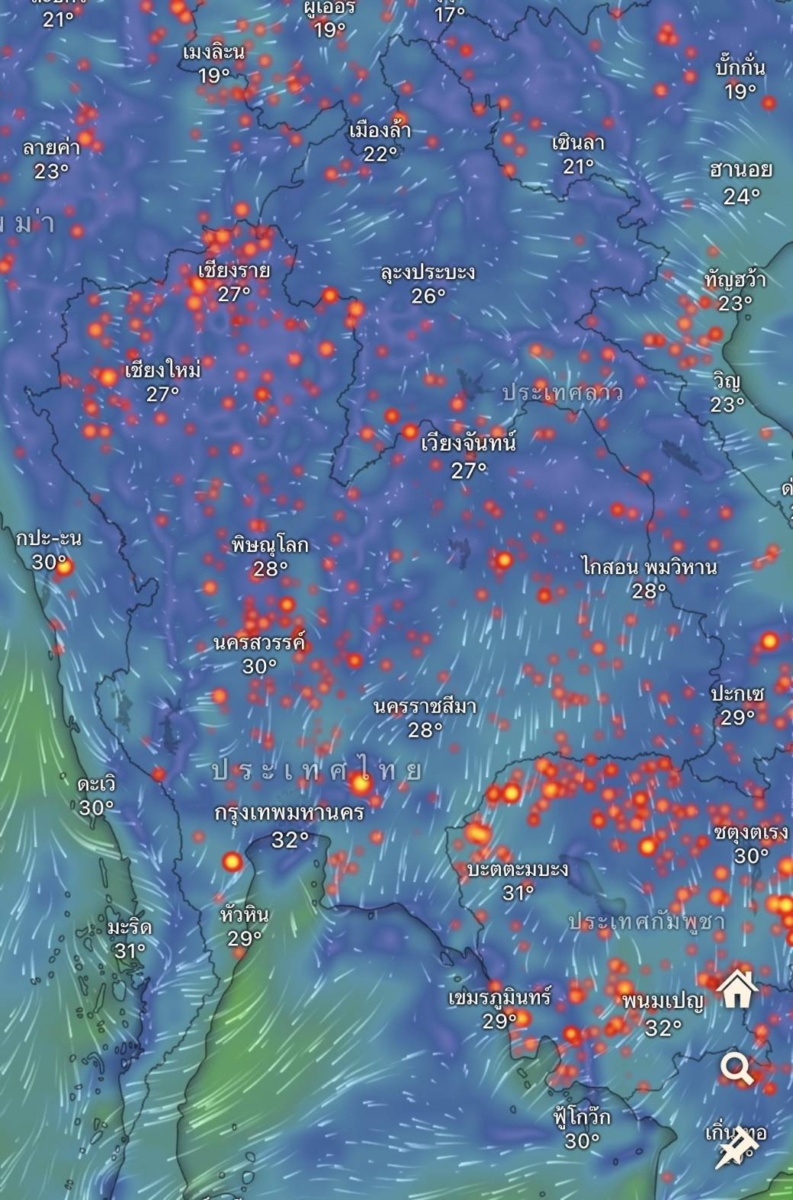Open the พิษณุโลก 28° forecast
Viewport: 793px width, 1200px height.
[x=270, y=556]
